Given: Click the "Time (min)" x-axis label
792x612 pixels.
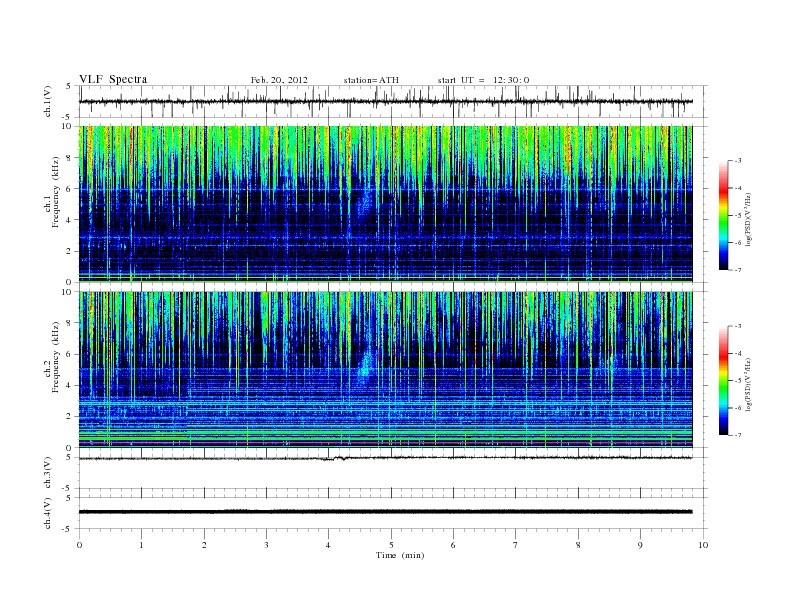Looking at the screenshot, I should (x=400, y=555).
